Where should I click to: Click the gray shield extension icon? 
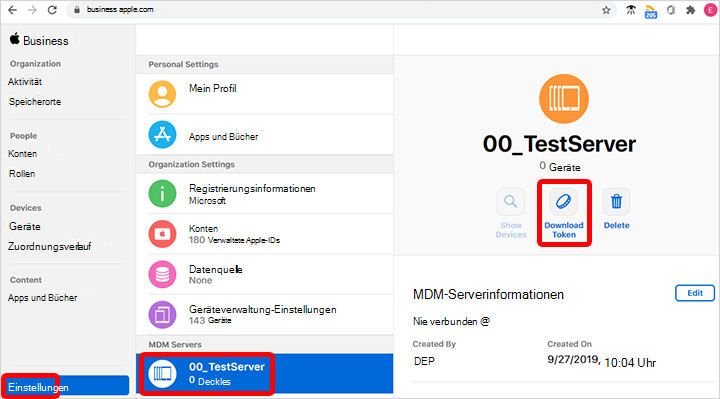[x=671, y=10]
